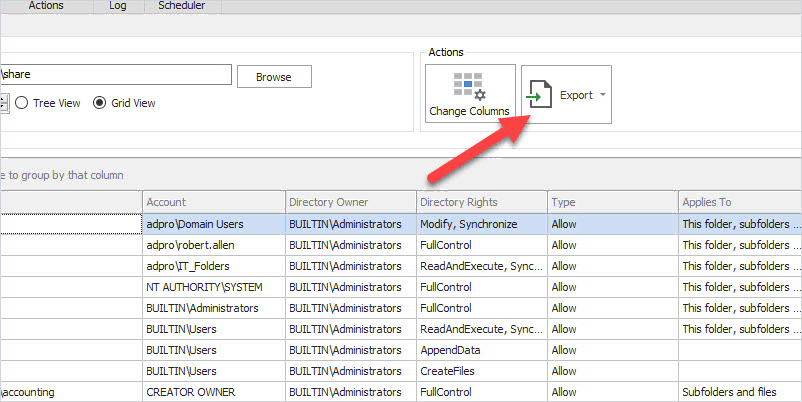This screenshot has width=802, height=402.
Task: Select the Grid View radio button
Action: pyautogui.click(x=99, y=103)
